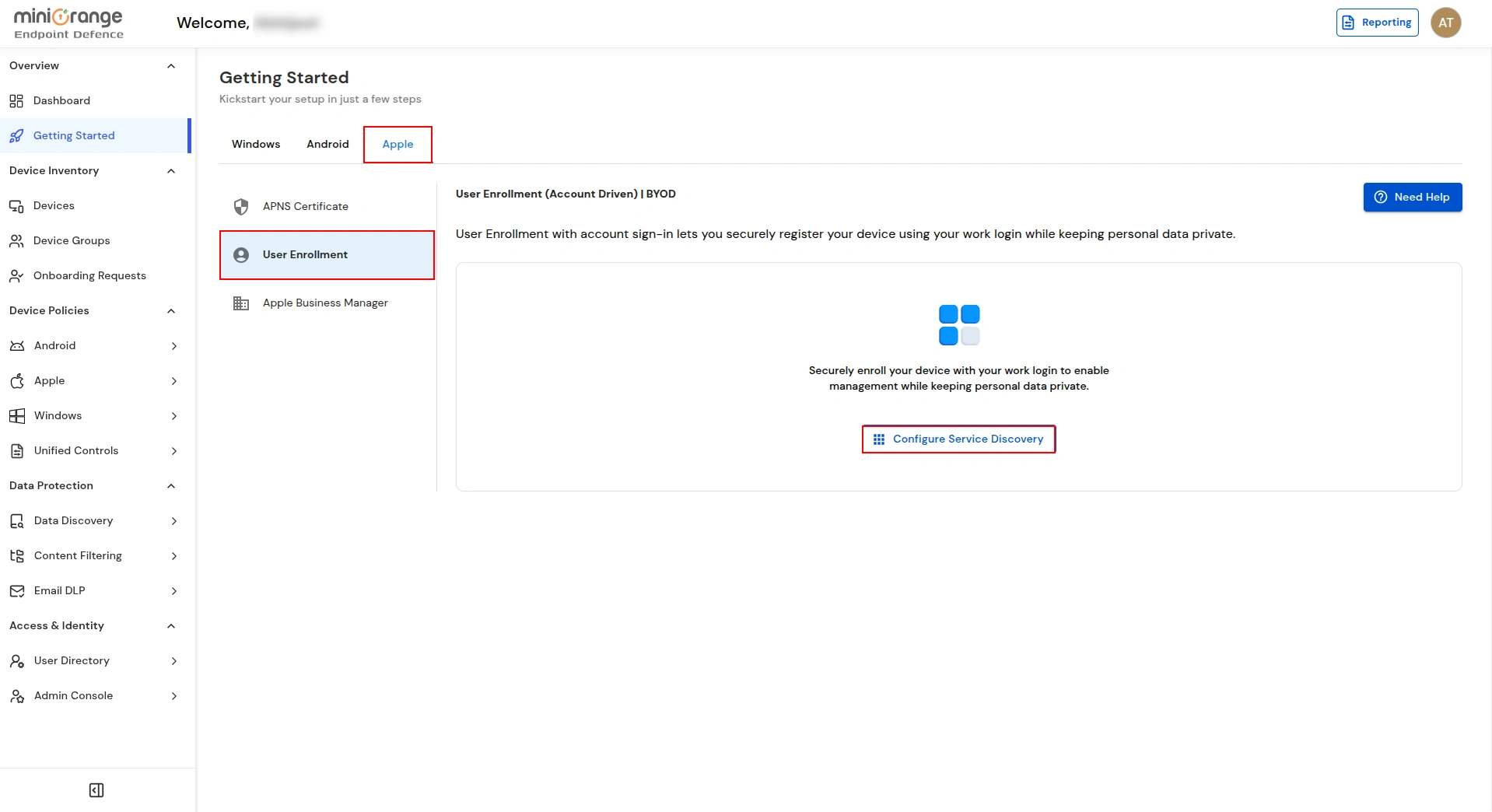Collapse the sidebar using the panel icon
This screenshot has height=812, width=1492.
[96, 790]
